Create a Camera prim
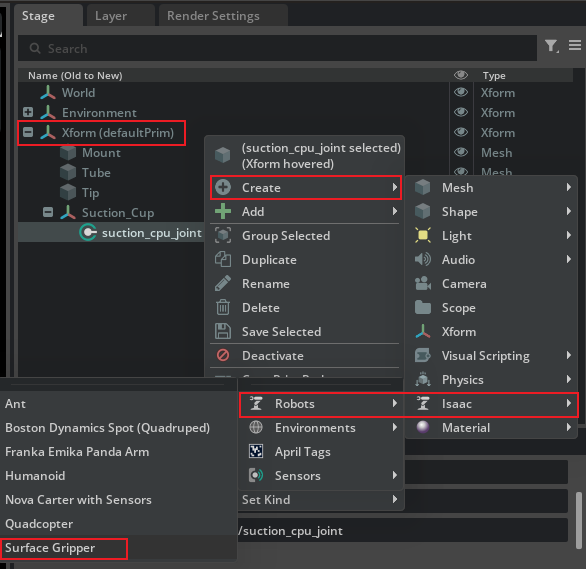The image size is (586, 569). (x=491, y=284)
